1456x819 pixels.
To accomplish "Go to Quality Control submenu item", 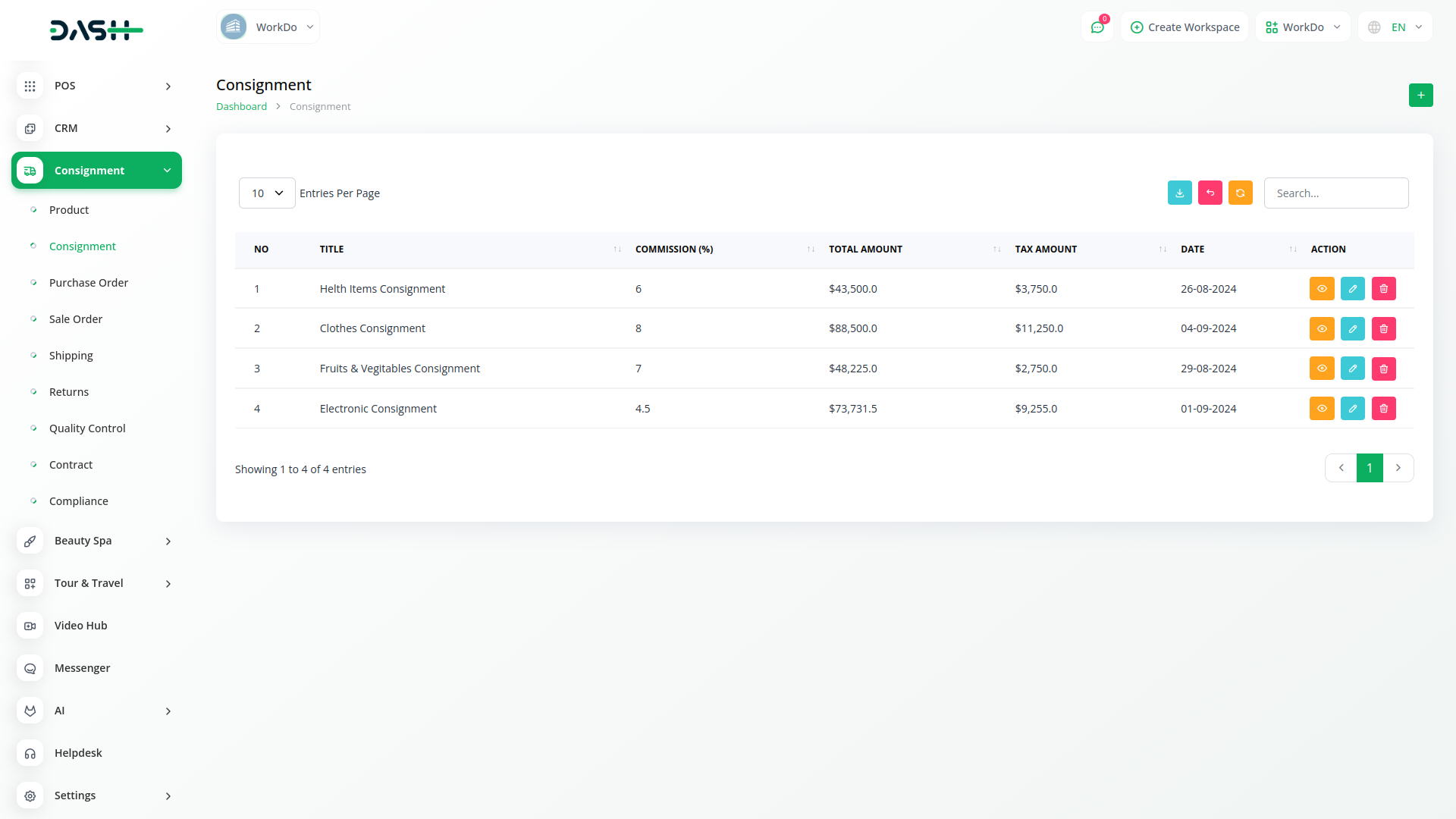I will point(87,428).
